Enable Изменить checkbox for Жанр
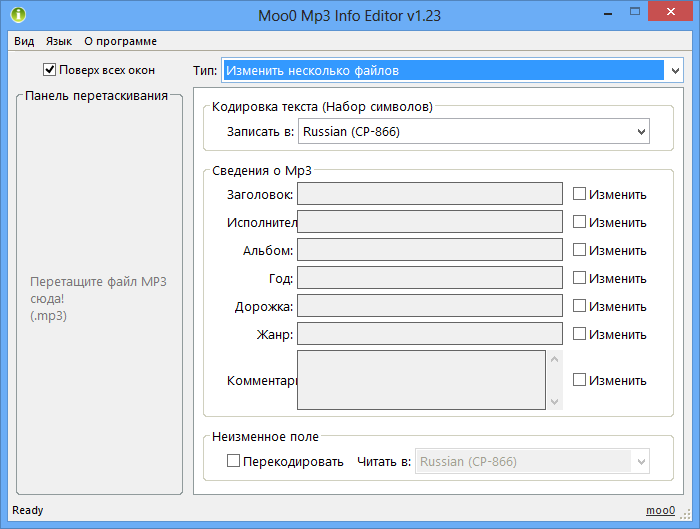Image resolution: width=700 pixels, height=529 pixels. pos(579,333)
